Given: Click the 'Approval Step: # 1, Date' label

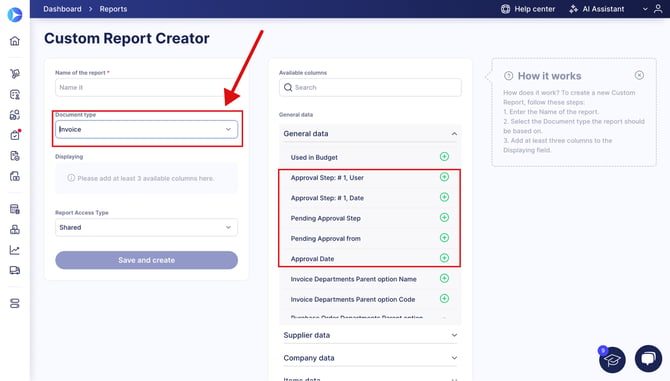Looking at the screenshot, I should pos(327,198).
